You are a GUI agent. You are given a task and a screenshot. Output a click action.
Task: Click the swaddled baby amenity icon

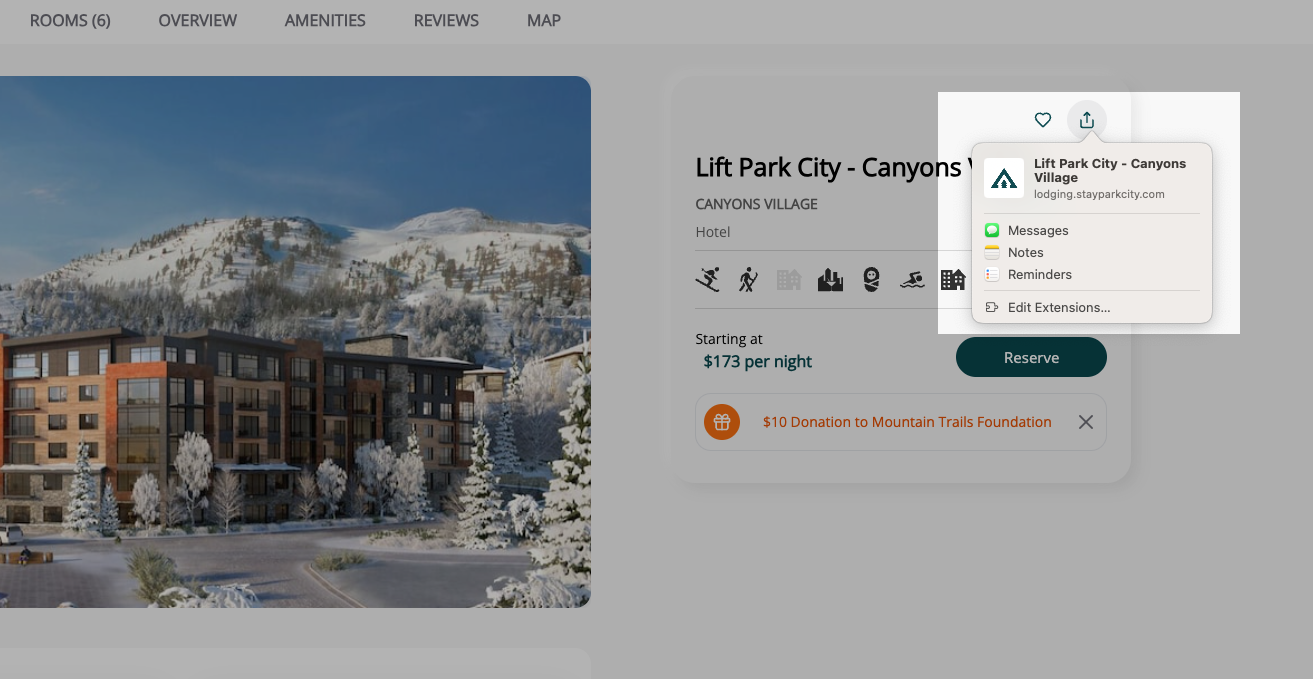tap(871, 279)
